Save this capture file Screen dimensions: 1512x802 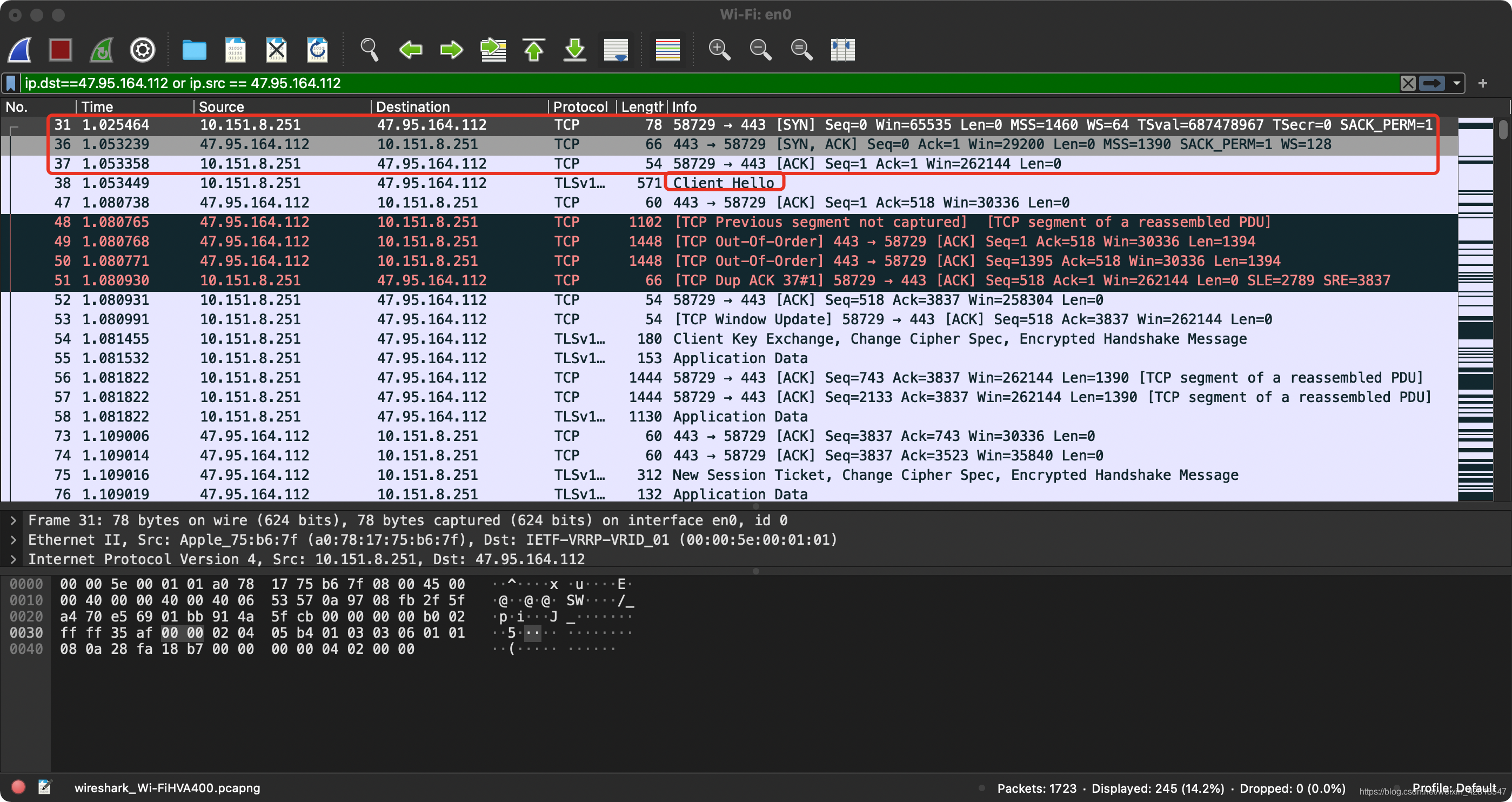coord(236,50)
